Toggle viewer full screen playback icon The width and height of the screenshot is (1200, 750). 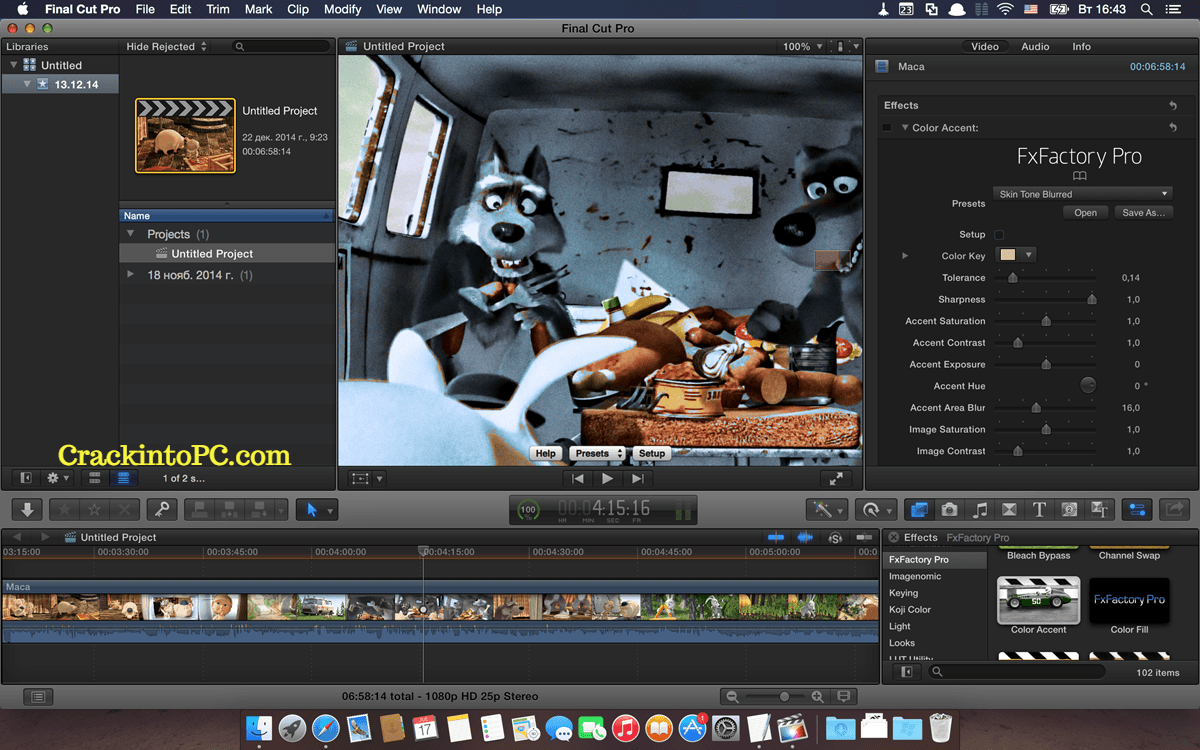tap(835, 479)
